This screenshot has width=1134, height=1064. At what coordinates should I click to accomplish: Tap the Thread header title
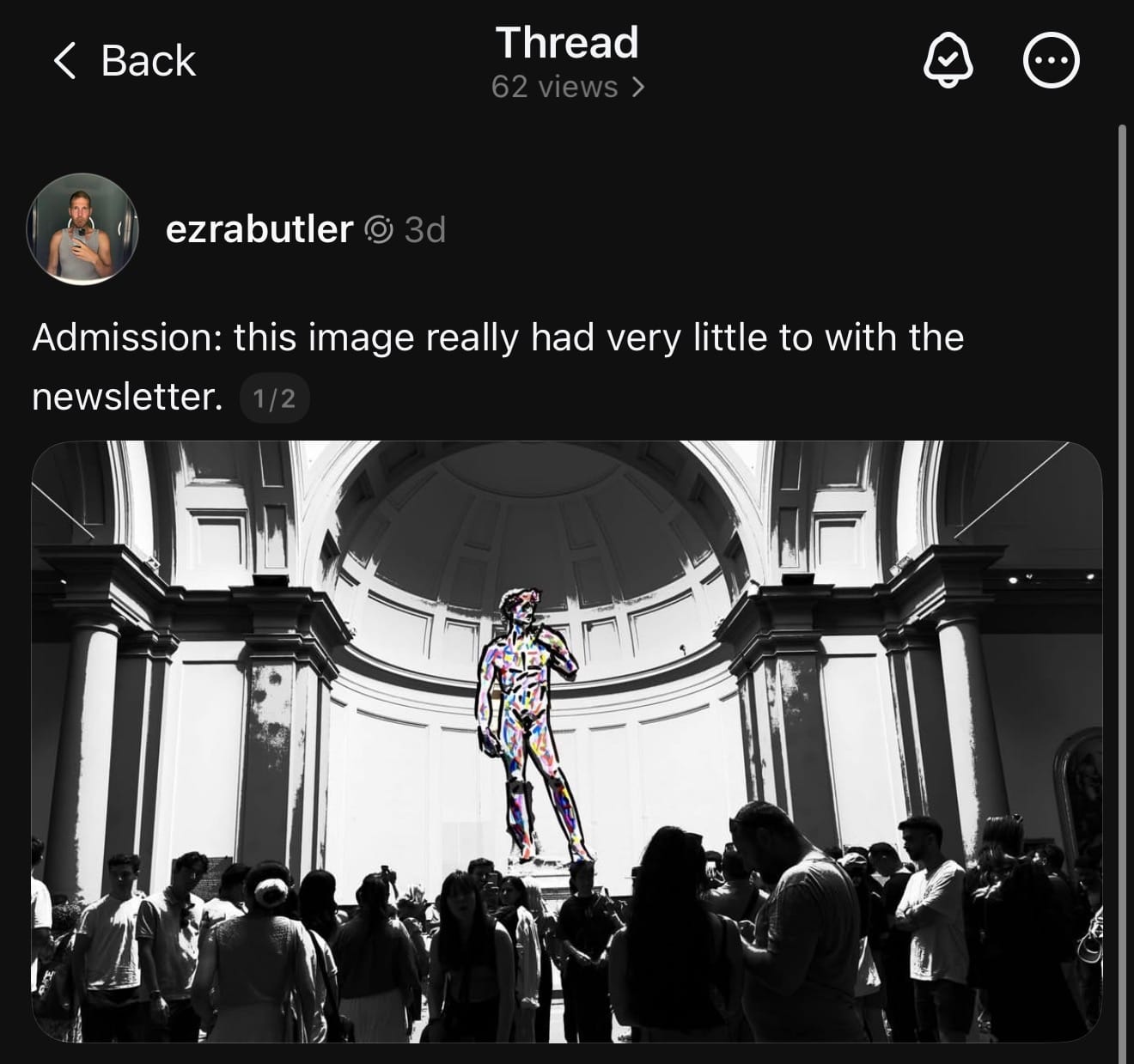[567, 42]
